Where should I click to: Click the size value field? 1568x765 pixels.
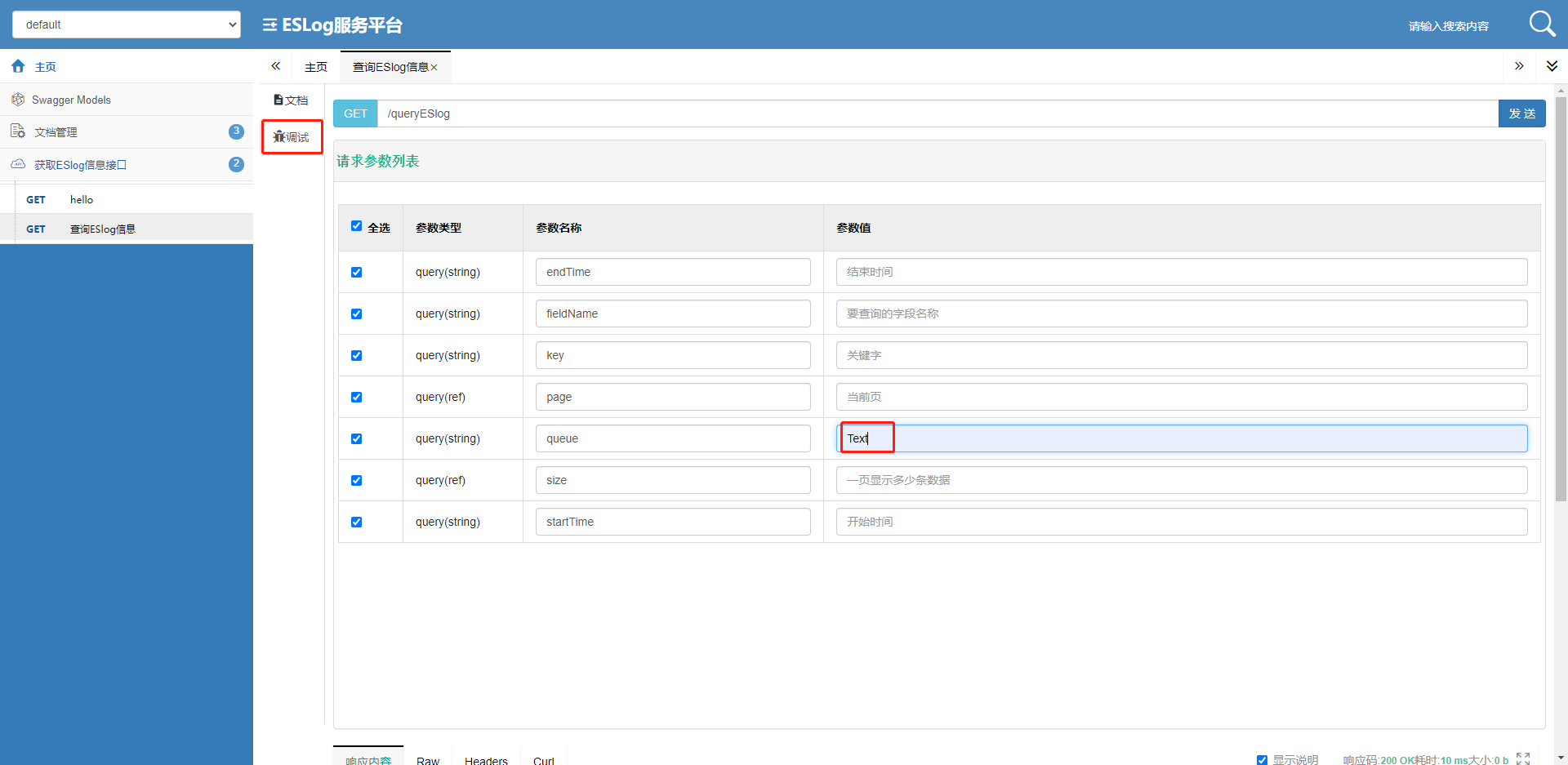1182,480
